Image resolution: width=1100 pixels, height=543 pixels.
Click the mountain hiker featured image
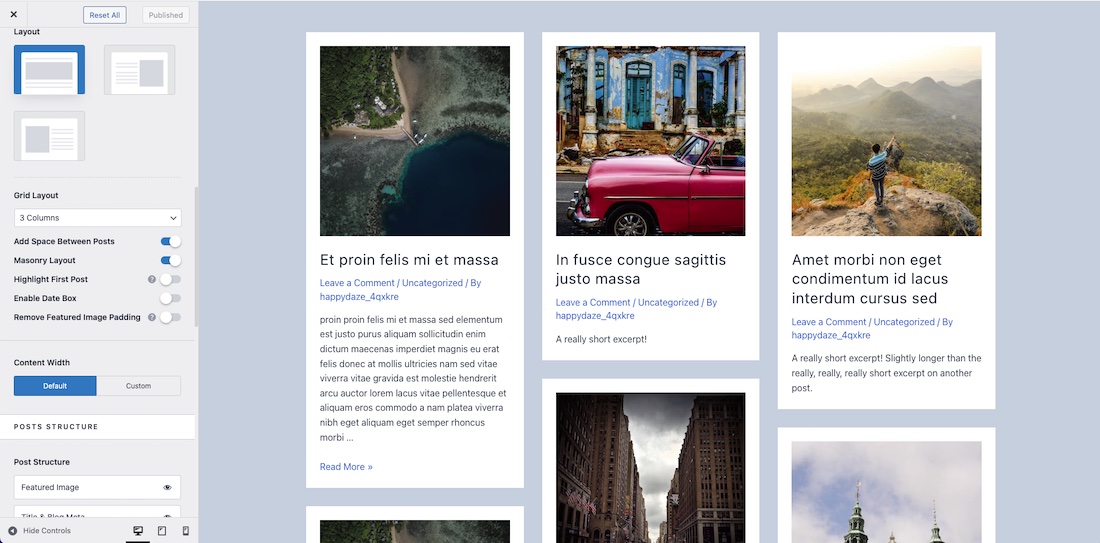coord(886,141)
